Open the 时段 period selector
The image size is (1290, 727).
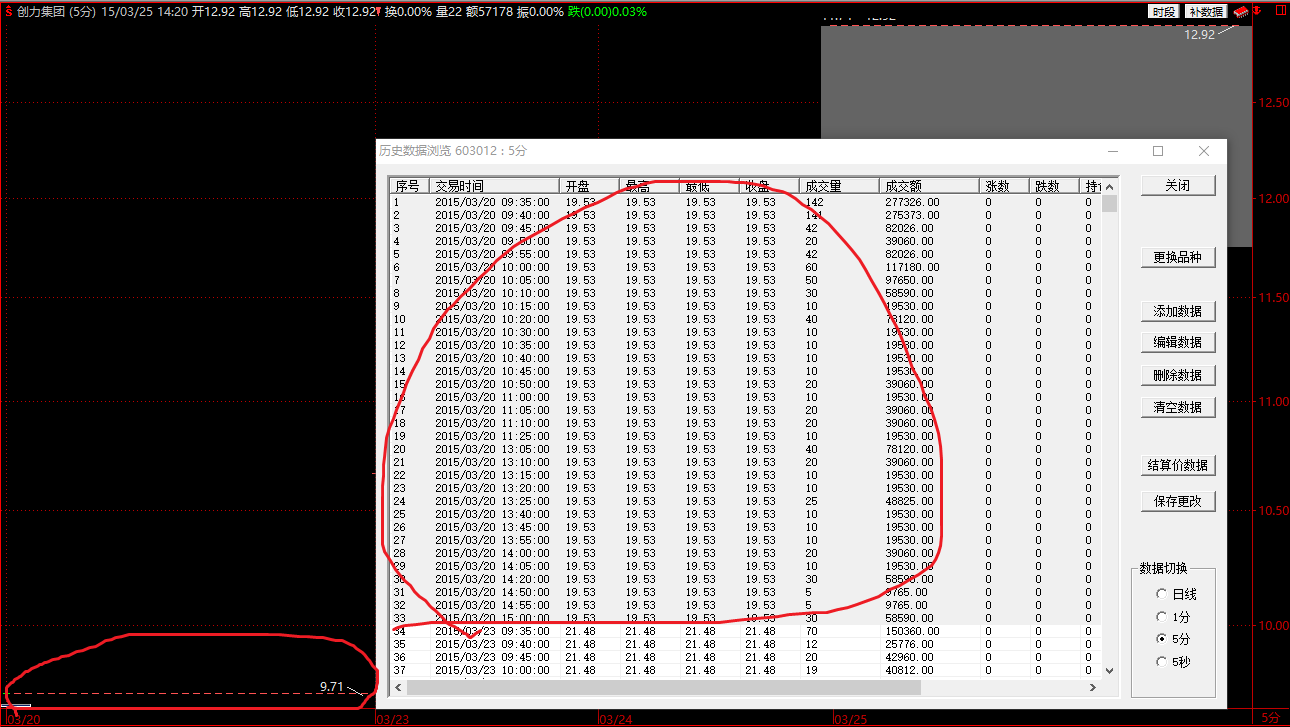point(1163,11)
